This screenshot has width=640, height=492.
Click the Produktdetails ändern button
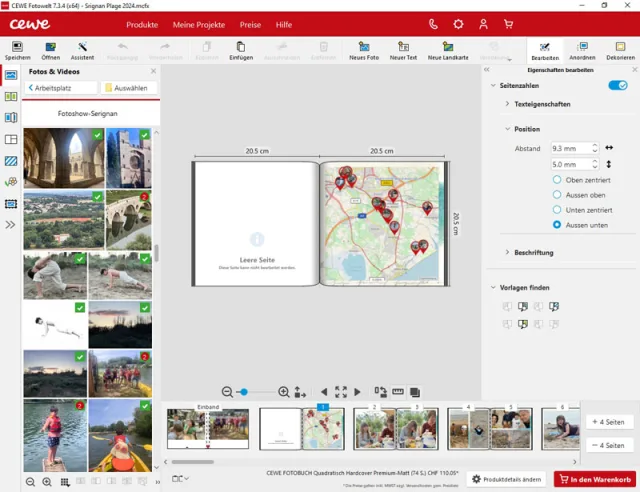click(x=507, y=480)
